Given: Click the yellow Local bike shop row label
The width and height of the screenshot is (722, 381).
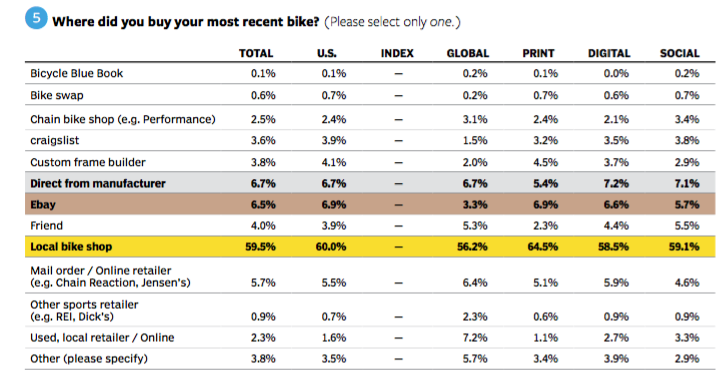Looking at the screenshot, I should (x=71, y=247).
